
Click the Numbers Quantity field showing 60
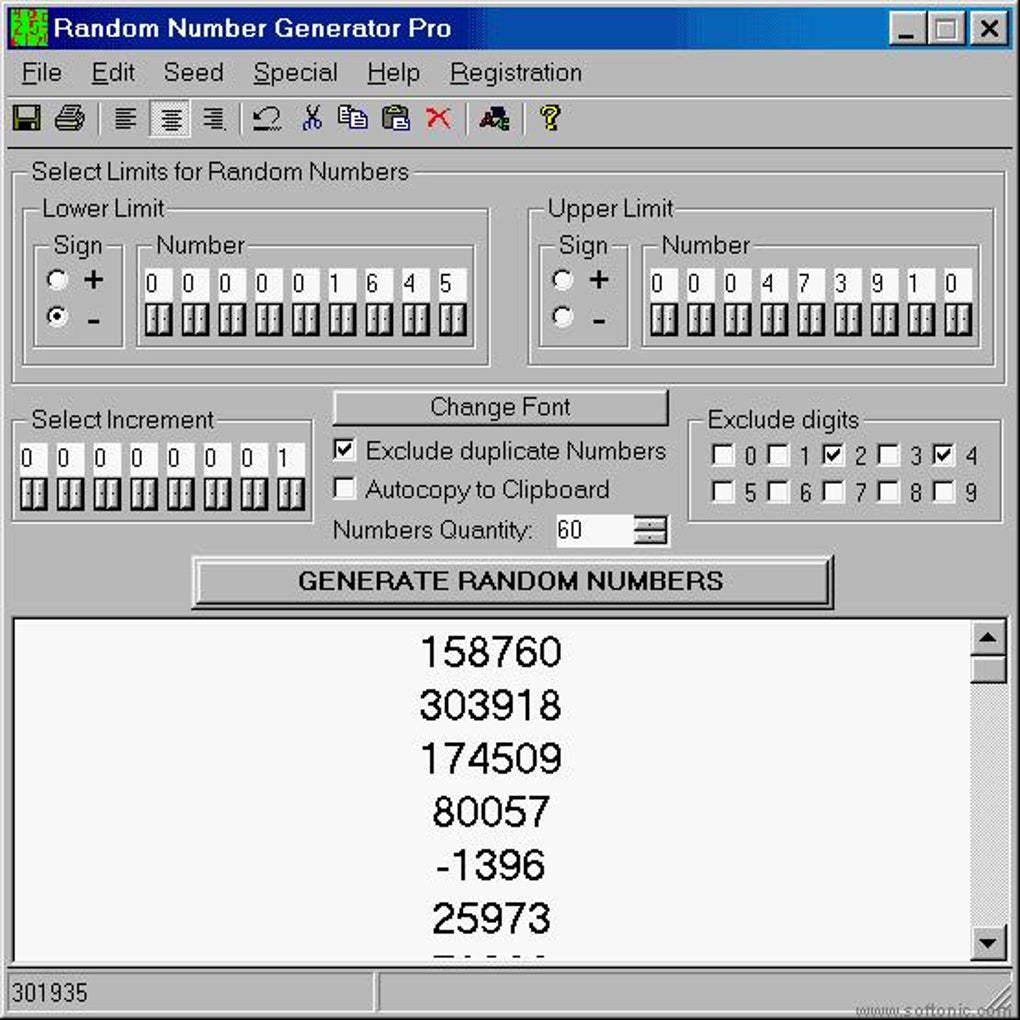595,530
